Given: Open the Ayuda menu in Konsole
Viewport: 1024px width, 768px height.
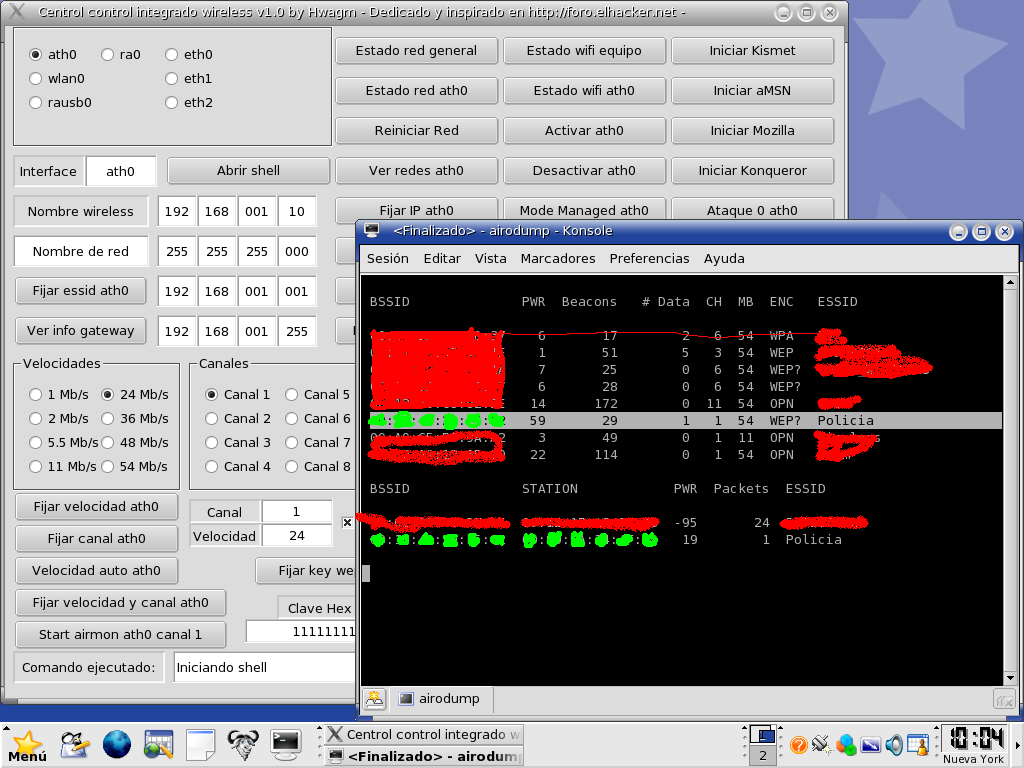Looking at the screenshot, I should click(724, 259).
